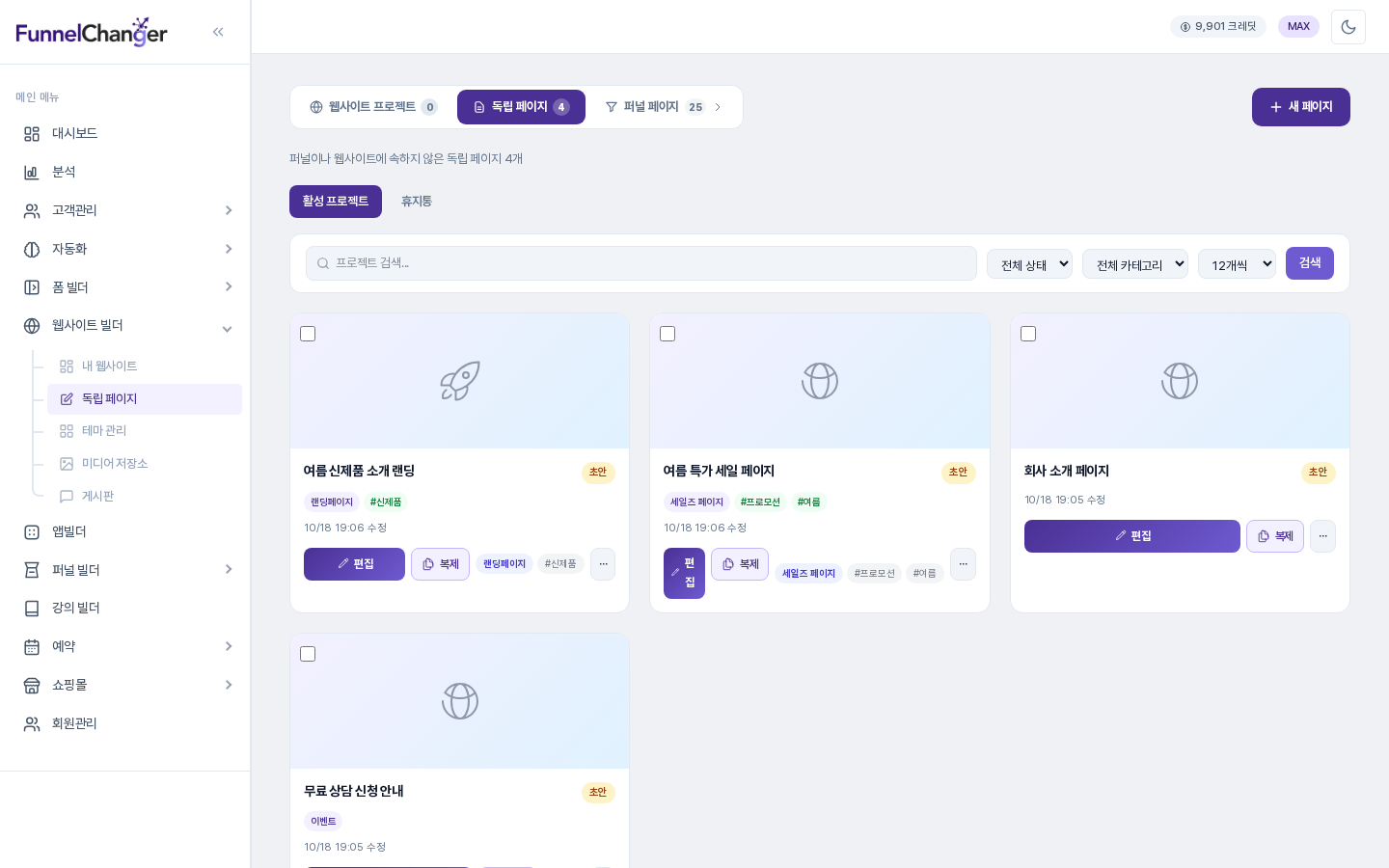
Task: Open 전체 카테고리 category dropdown
Action: (x=1135, y=264)
